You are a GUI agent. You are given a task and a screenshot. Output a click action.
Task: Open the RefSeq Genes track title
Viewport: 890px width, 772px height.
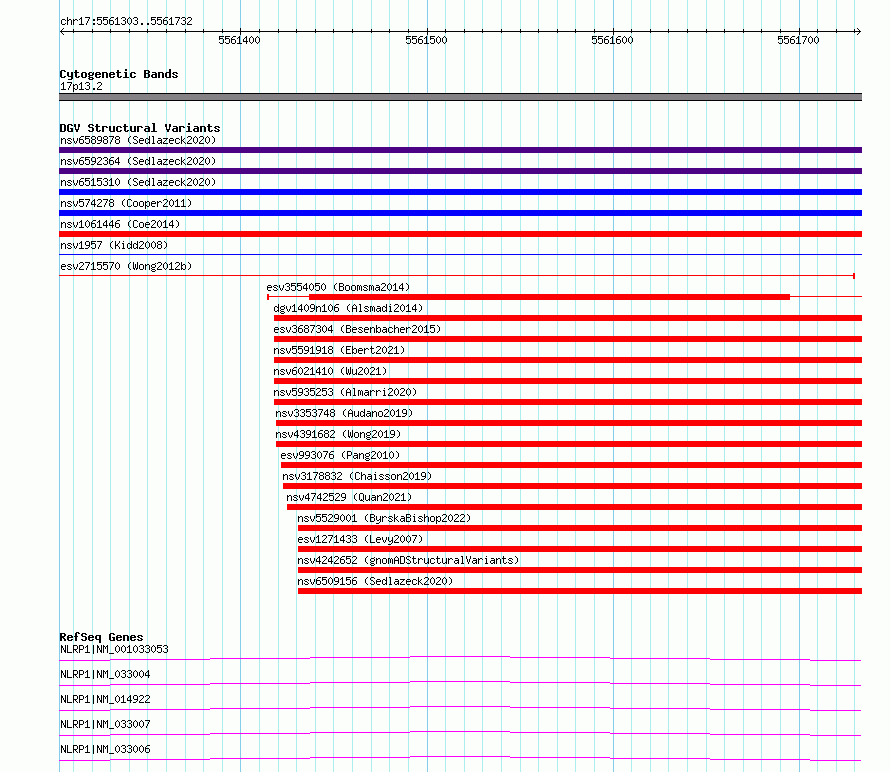click(x=101, y=637)
